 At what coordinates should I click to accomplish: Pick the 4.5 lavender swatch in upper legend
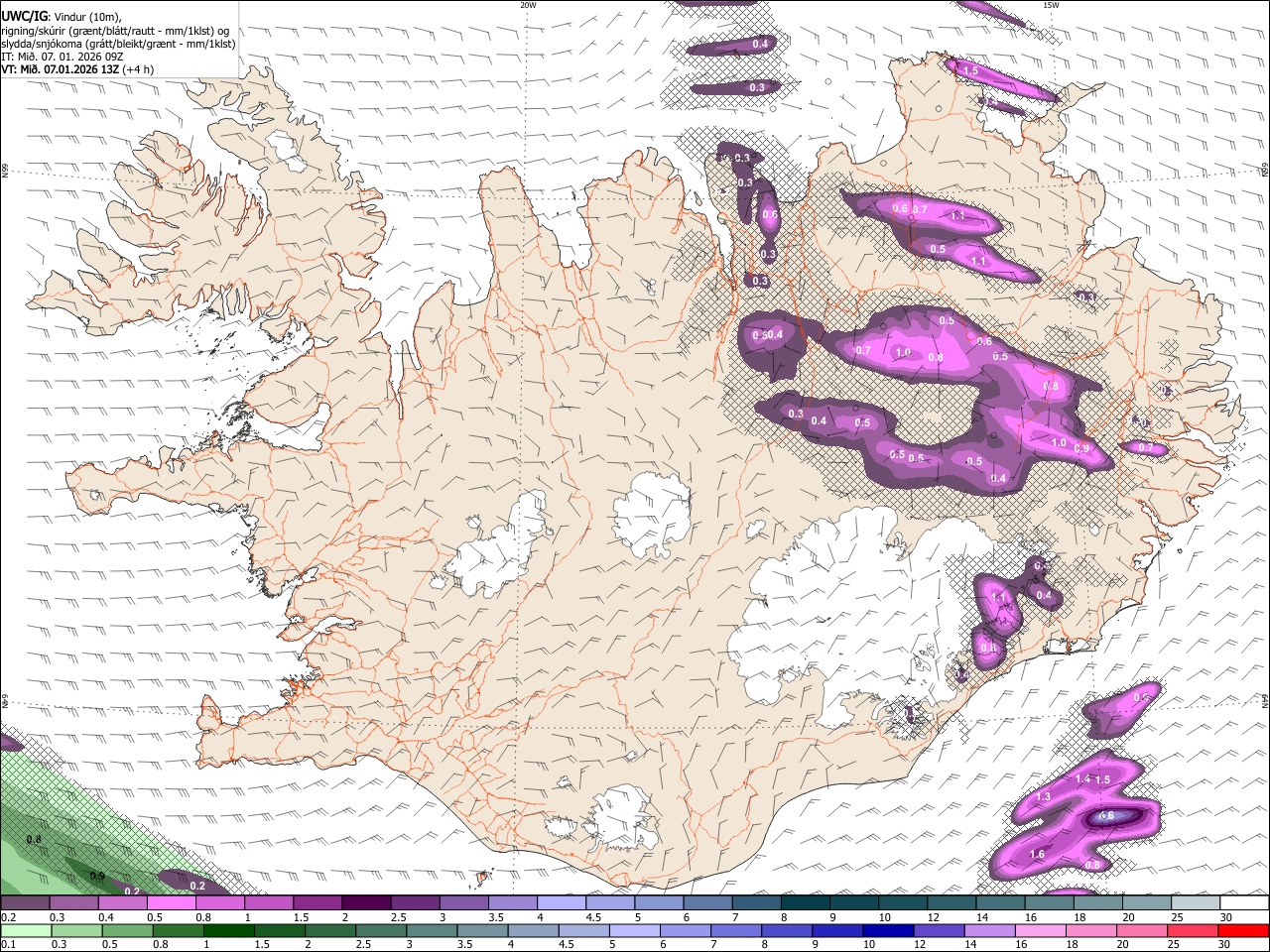[610, 902]
